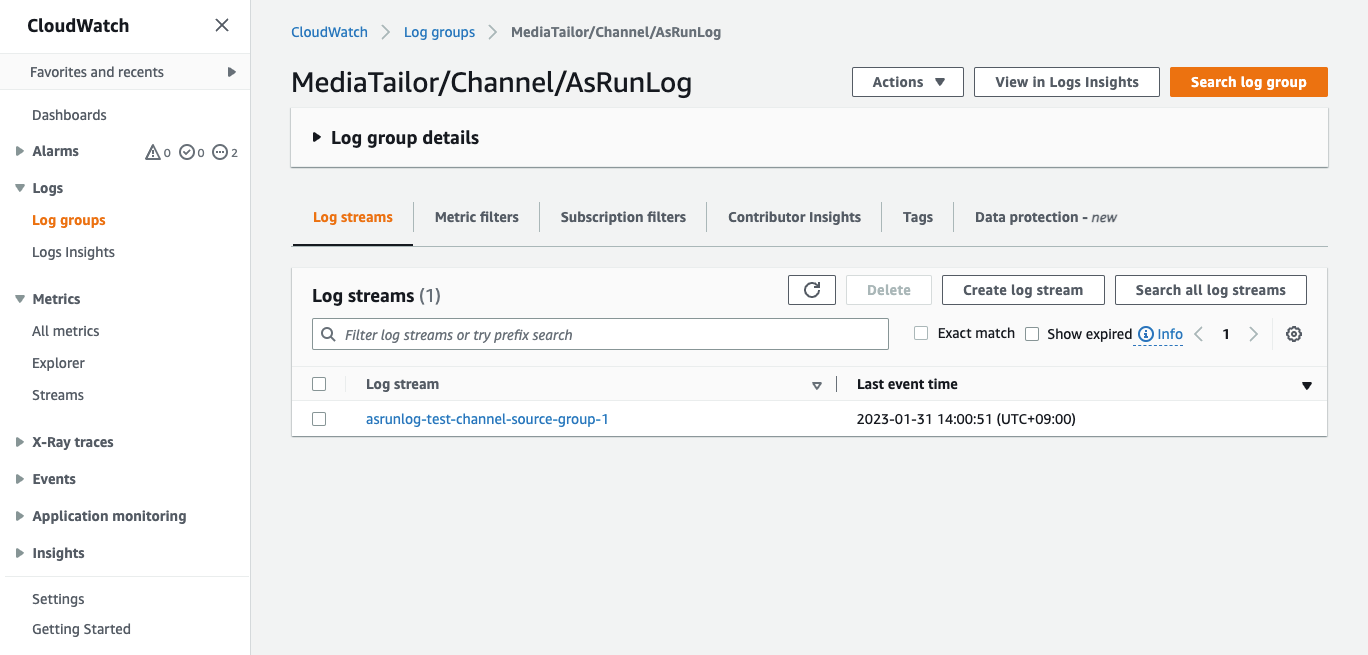This screenshot has width=1368, height=655.
Task: Collapse the Logs section
Action: 19,188
